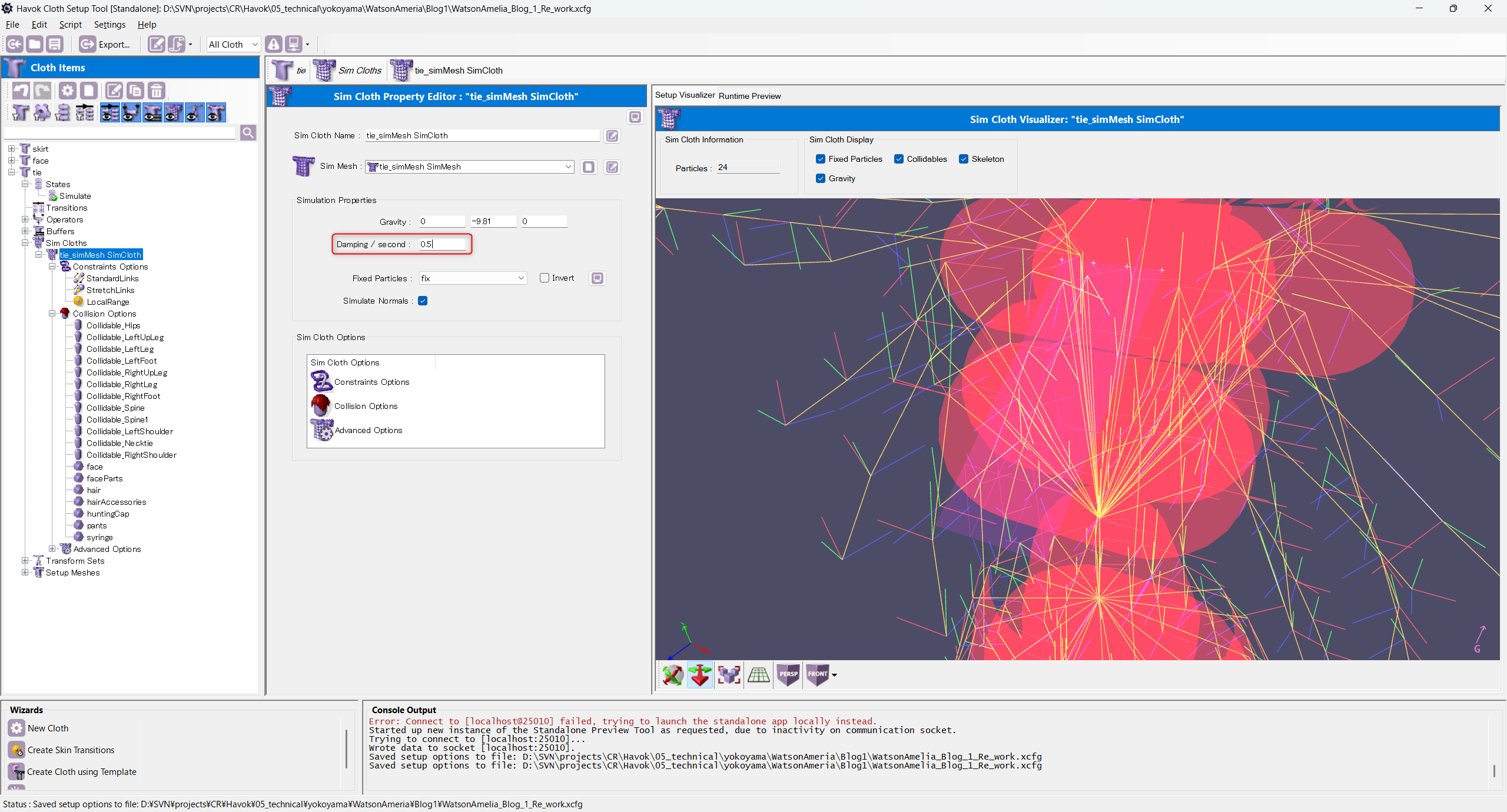Toggle sim cloth meshes eye visibility icon
Viewport: 1507px width, 812px height.
pos(173,112)
